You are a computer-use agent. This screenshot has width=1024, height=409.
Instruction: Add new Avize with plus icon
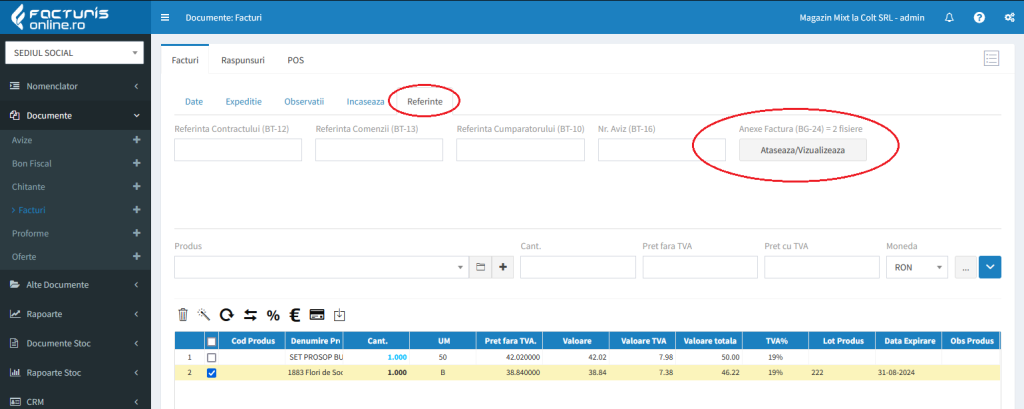tap(136, 140)
